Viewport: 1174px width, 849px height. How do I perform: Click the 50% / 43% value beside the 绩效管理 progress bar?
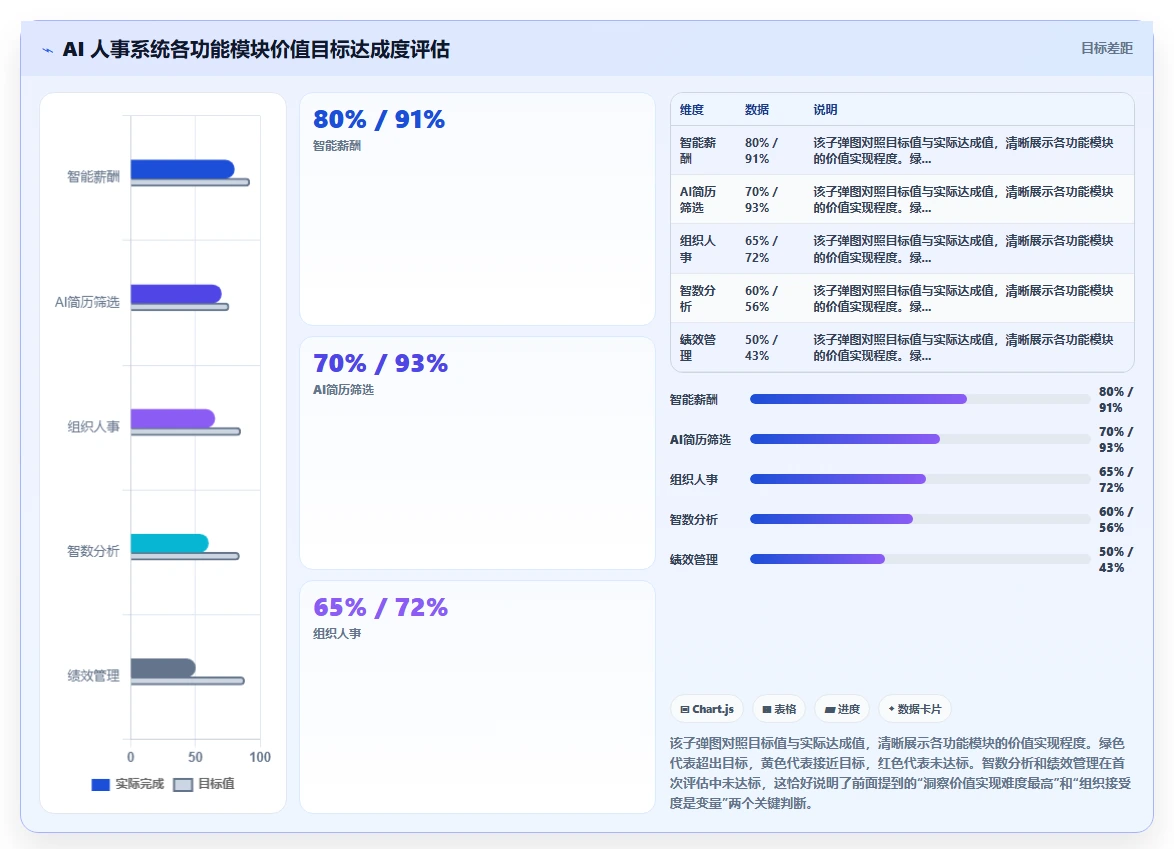[1116, 559]
